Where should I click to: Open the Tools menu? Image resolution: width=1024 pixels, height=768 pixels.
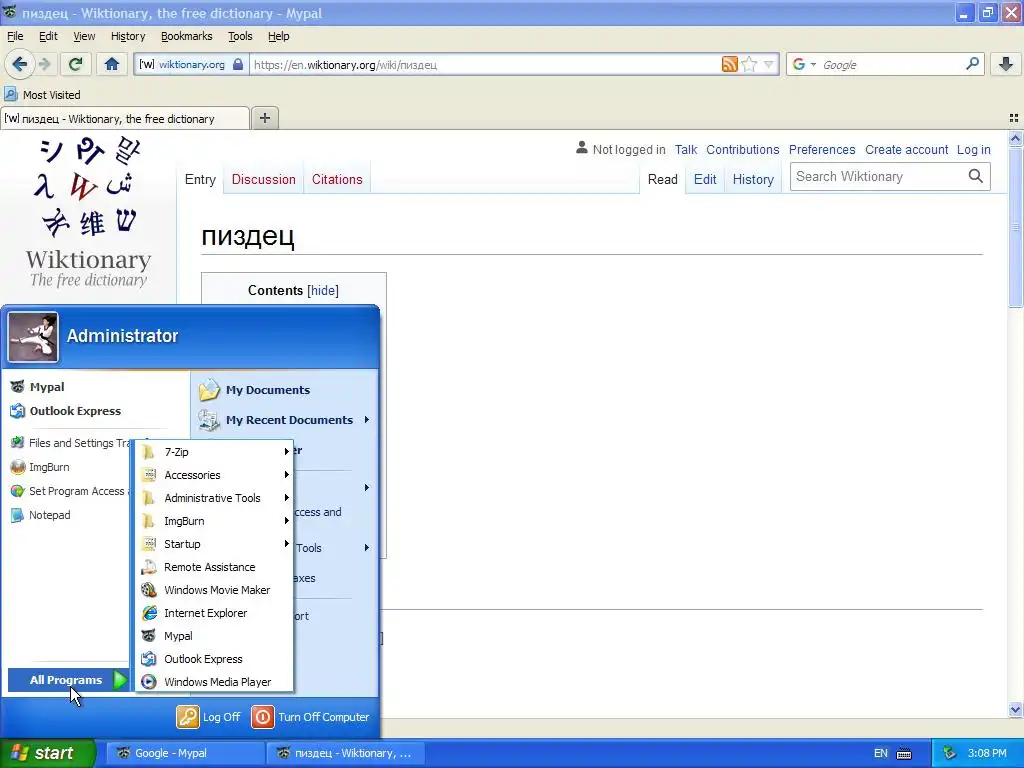pos(240,36)
